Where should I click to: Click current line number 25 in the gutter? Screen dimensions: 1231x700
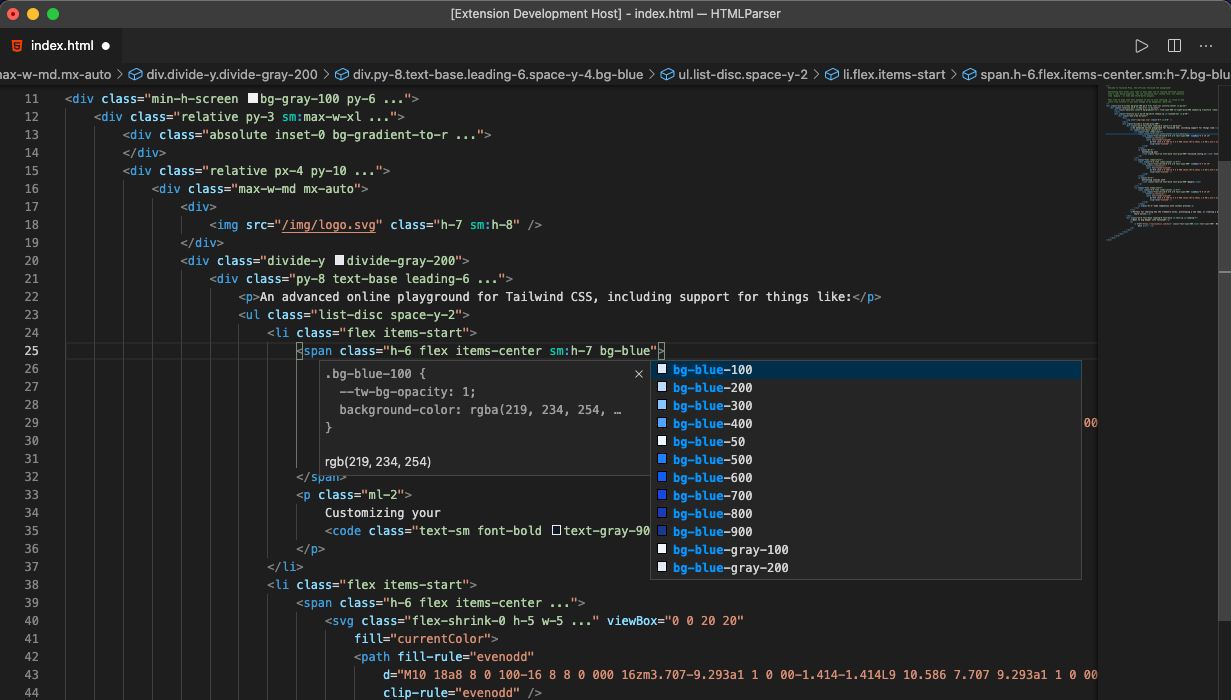click(x=32, y=351)
